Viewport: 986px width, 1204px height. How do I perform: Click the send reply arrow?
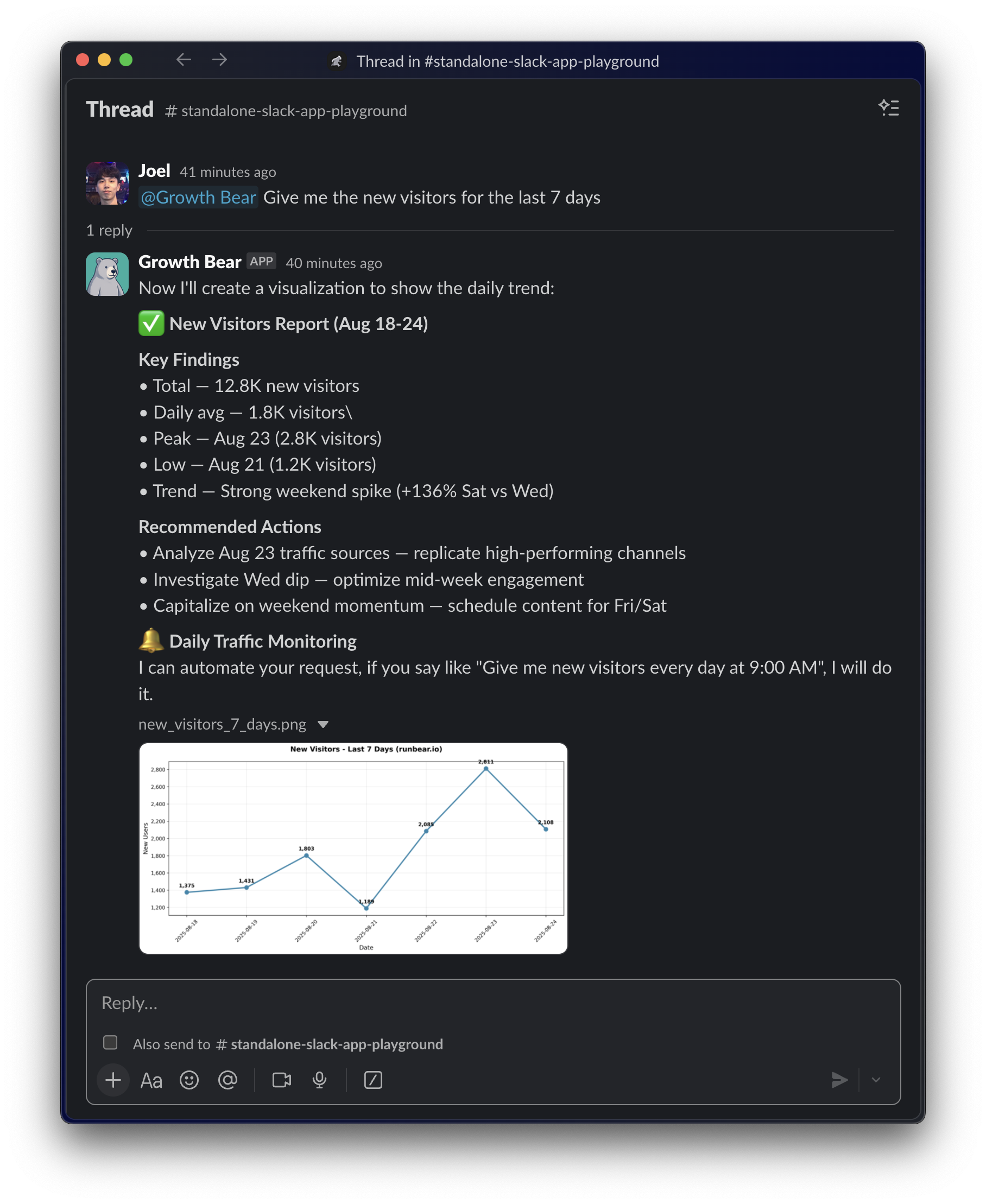(x=839, y=1080)
